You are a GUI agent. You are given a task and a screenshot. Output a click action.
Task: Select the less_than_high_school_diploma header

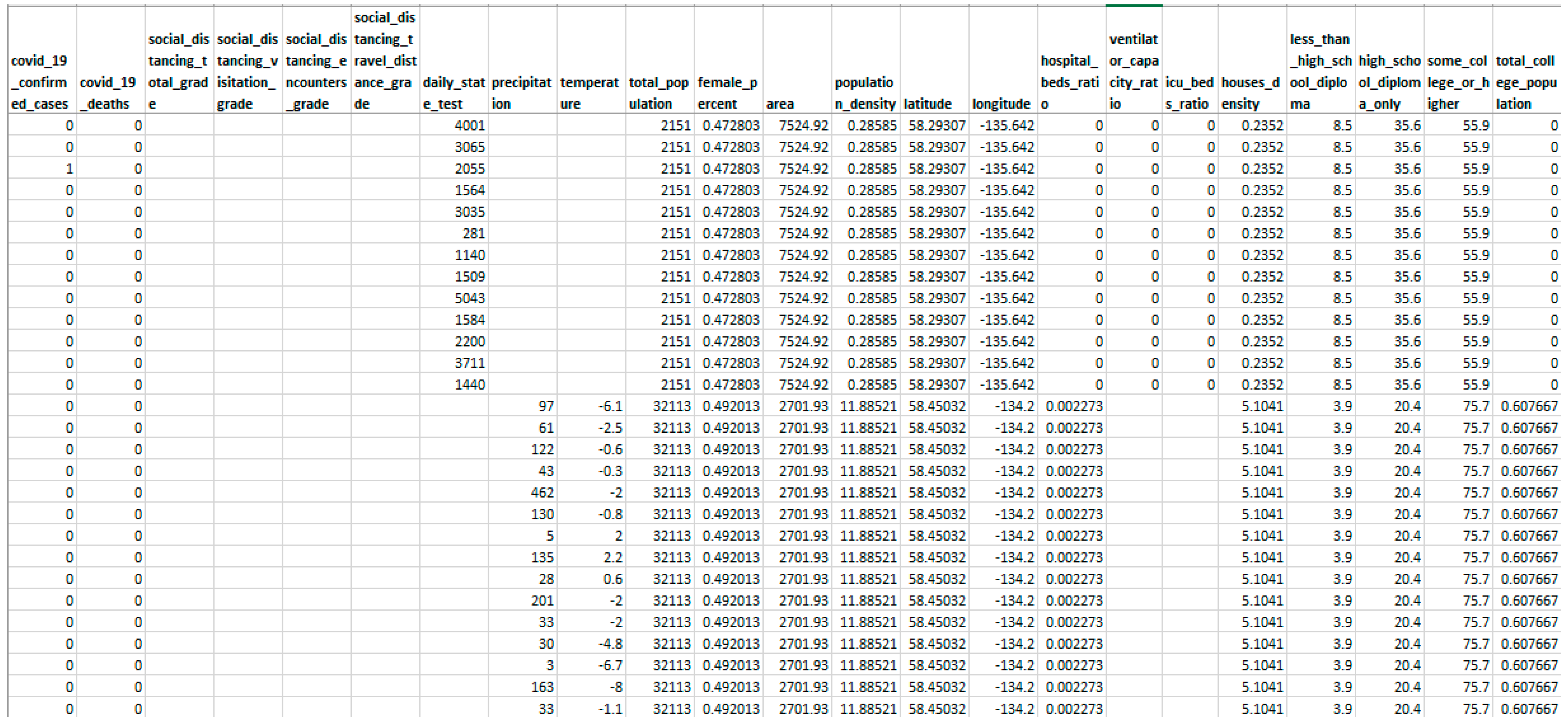(x=1320, y=71)
